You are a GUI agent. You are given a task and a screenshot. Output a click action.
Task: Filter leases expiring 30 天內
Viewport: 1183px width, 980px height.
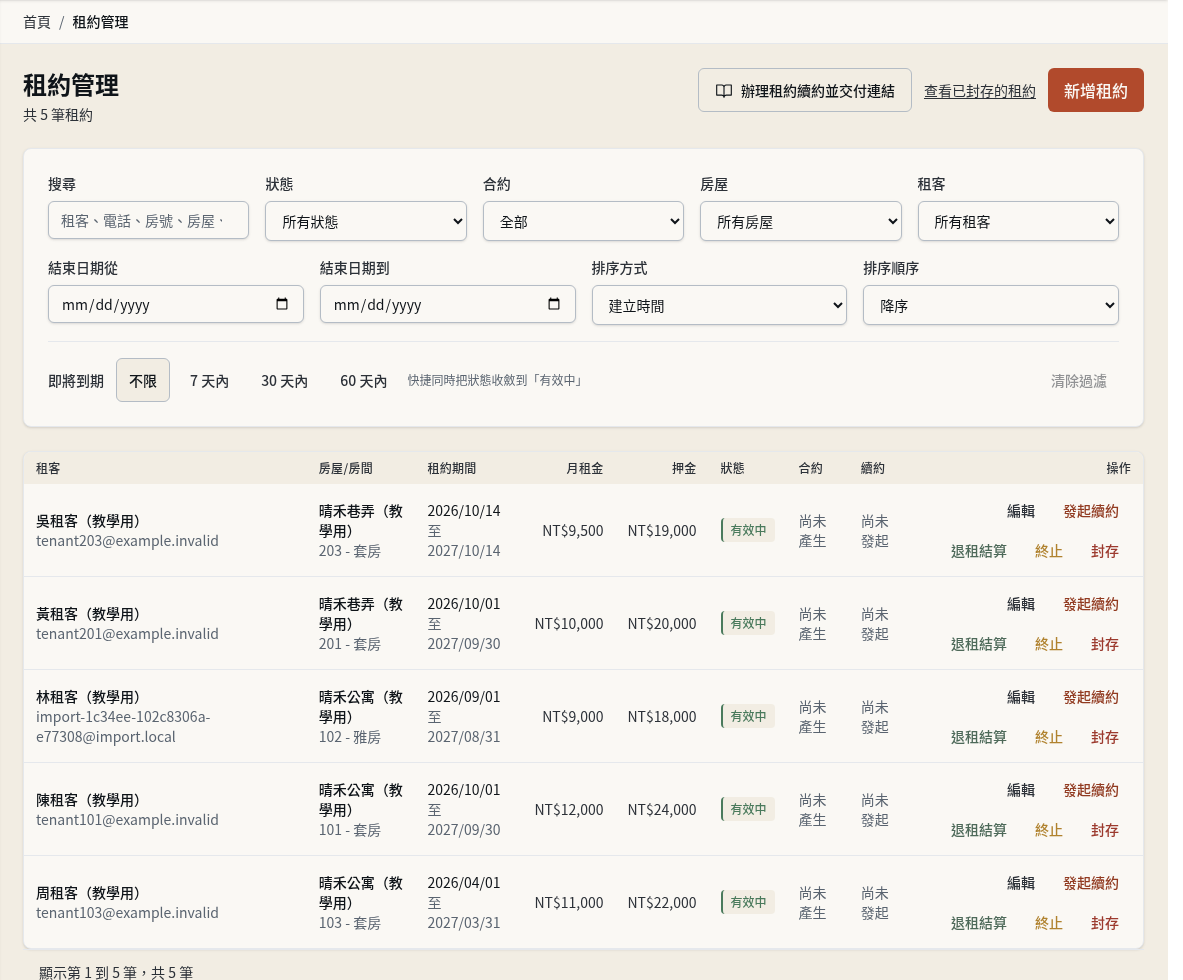click(284, 380)
